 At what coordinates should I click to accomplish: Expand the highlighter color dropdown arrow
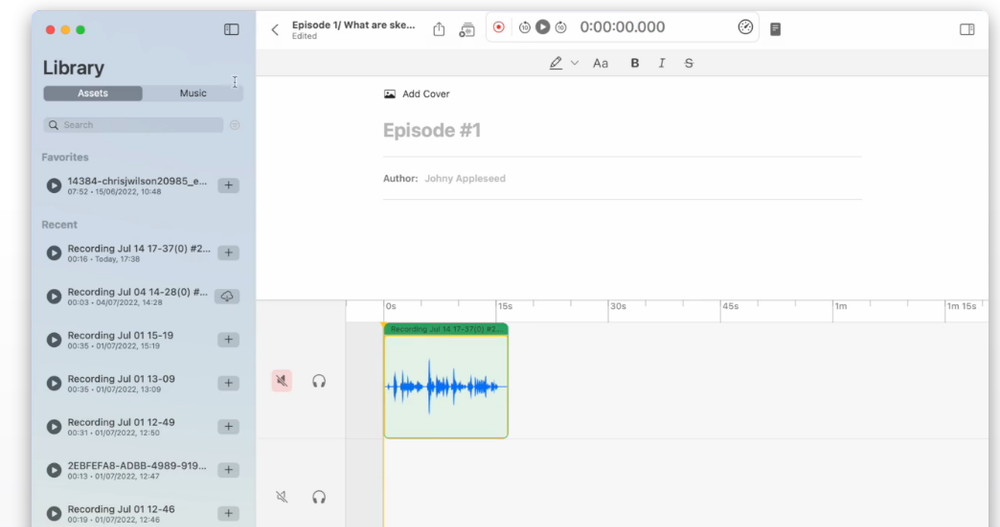pyautogui.click(x=575, y=63)
